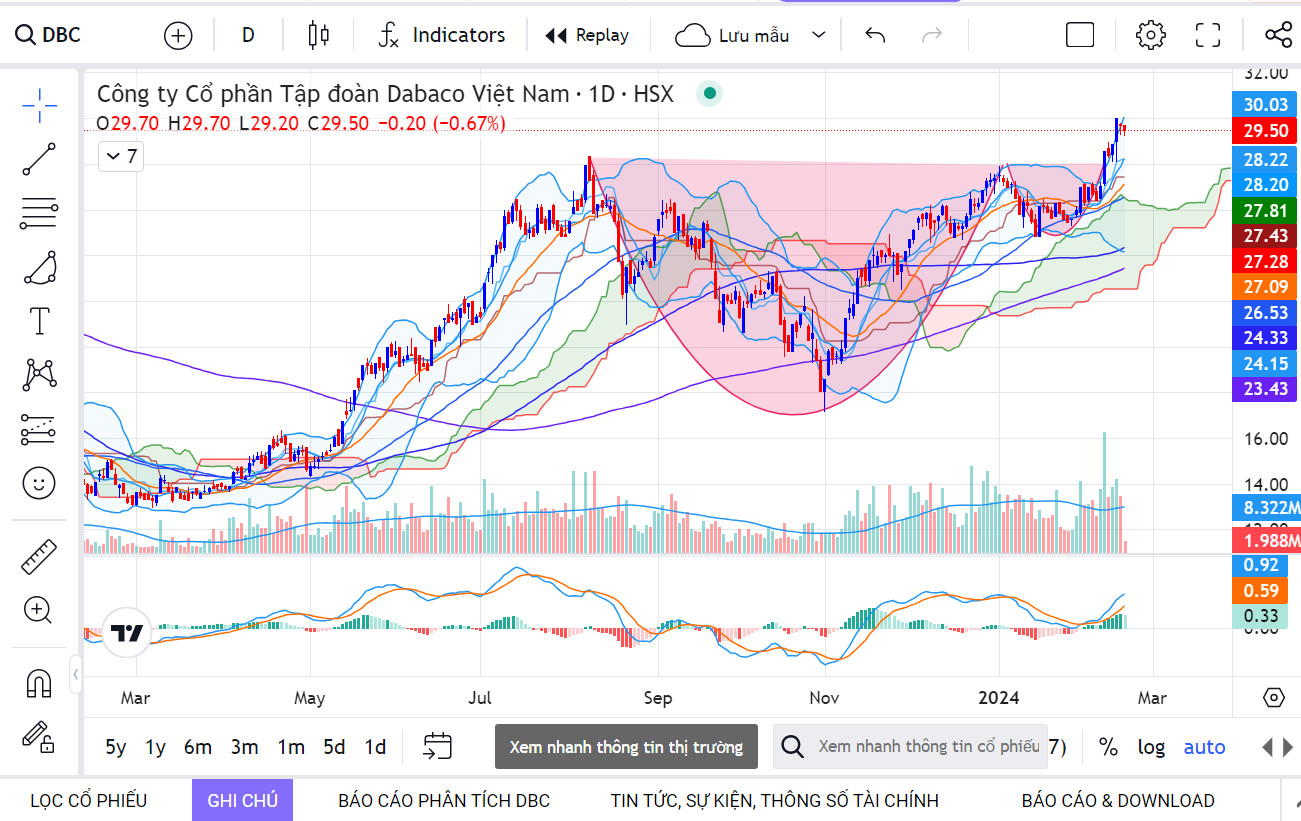Image resolution: width=1301 pixels, height=821 pixels.
Task: Toggle lock all drawings
Action: tap(39, 737)
